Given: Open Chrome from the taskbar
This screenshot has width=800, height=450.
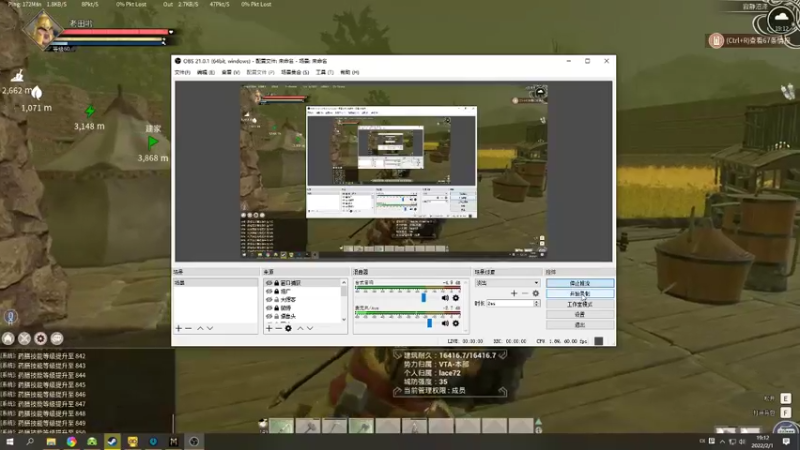Looking at the screenshot, I should tap(71, 441).
